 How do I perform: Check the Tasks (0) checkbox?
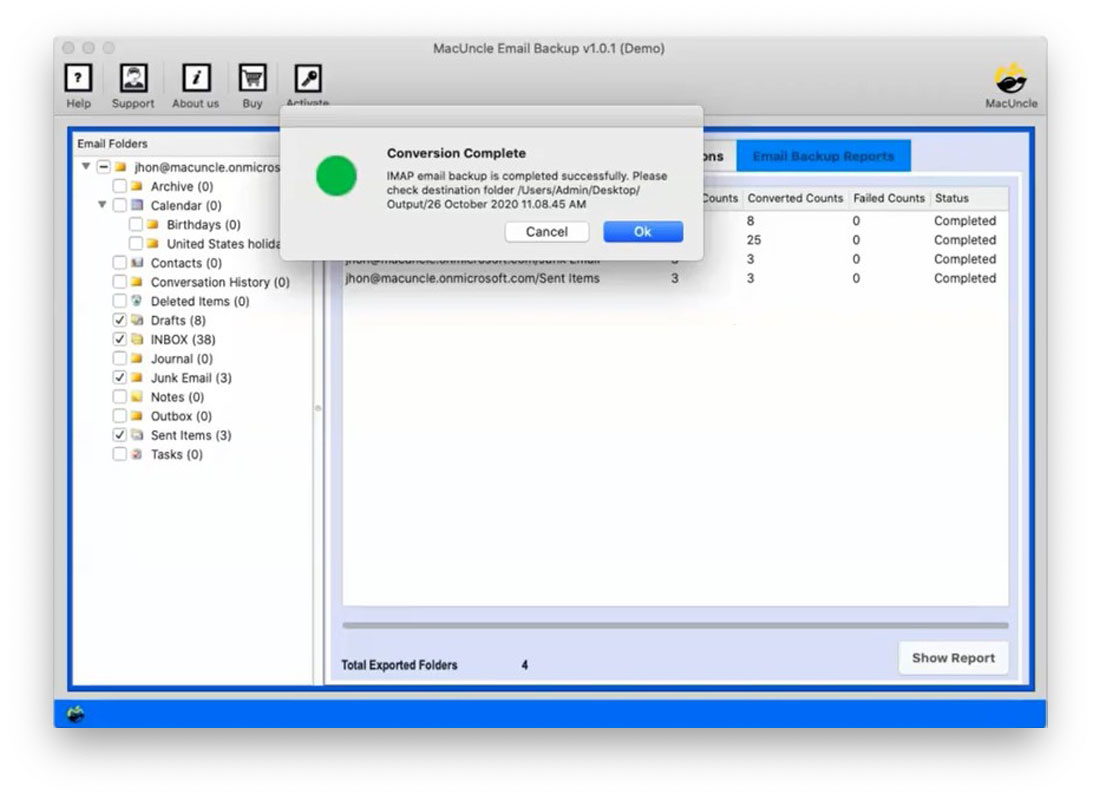point(120,454)
